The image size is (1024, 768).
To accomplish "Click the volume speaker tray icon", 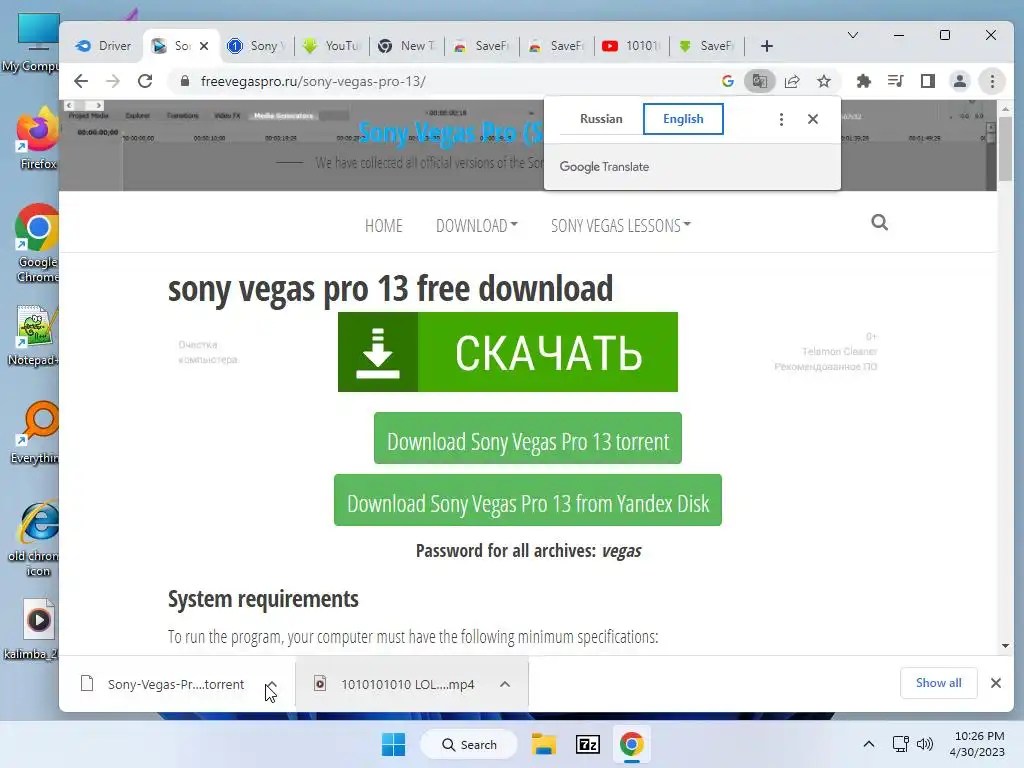I will pyautogui.click(x=925, y=744).
